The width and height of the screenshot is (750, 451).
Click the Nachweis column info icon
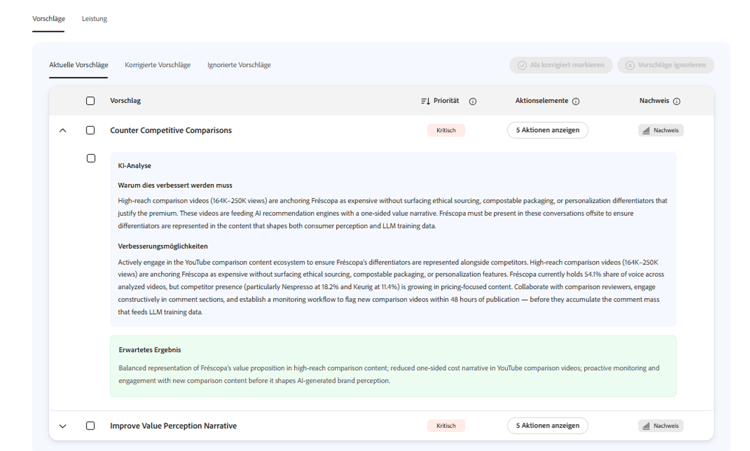[x=677, y=101]
